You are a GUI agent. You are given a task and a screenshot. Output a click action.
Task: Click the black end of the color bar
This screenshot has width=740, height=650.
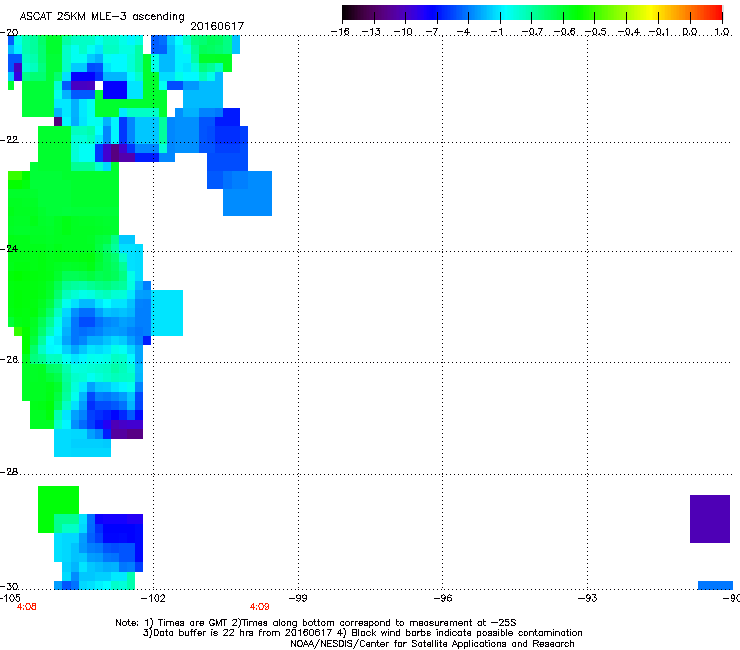349,13
